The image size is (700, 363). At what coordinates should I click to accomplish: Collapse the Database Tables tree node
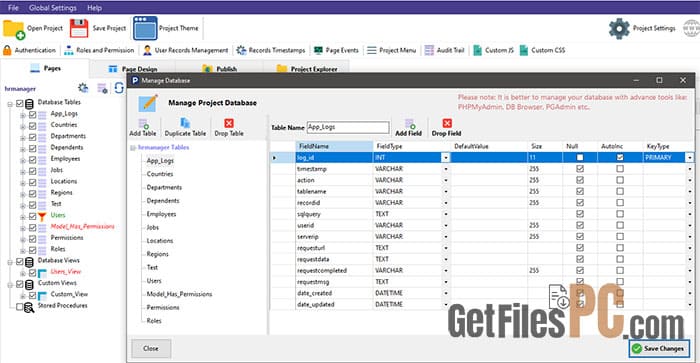pos(9,104)
